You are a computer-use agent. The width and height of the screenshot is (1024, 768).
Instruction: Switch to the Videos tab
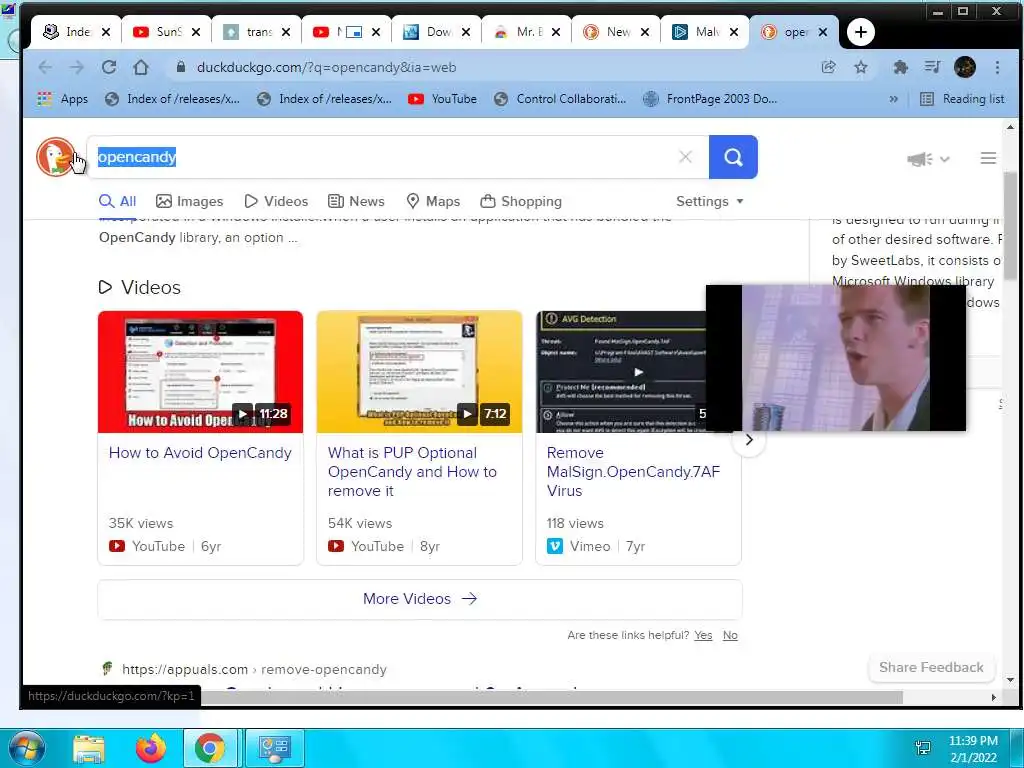(276, 201)
